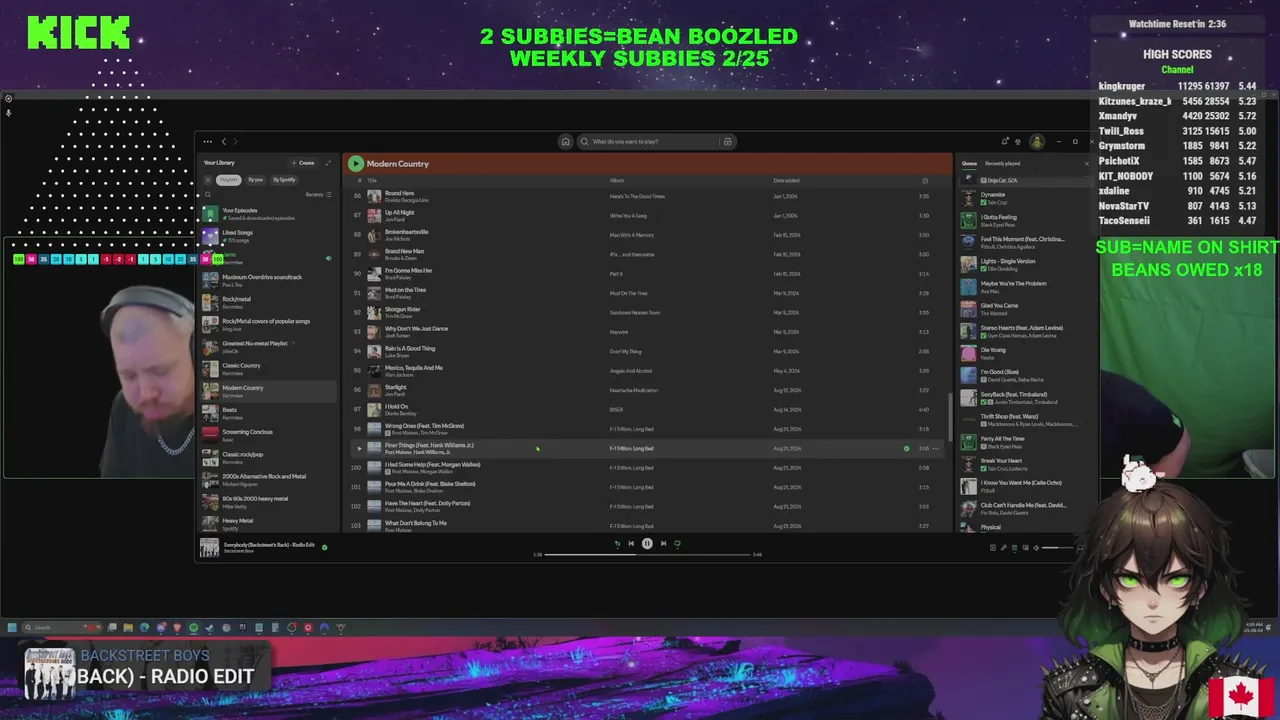Screen dimensions: 1280x720
Task: Go forward with the Spotify right arrow
Action: pyautogui.click(x=235, y=141)
